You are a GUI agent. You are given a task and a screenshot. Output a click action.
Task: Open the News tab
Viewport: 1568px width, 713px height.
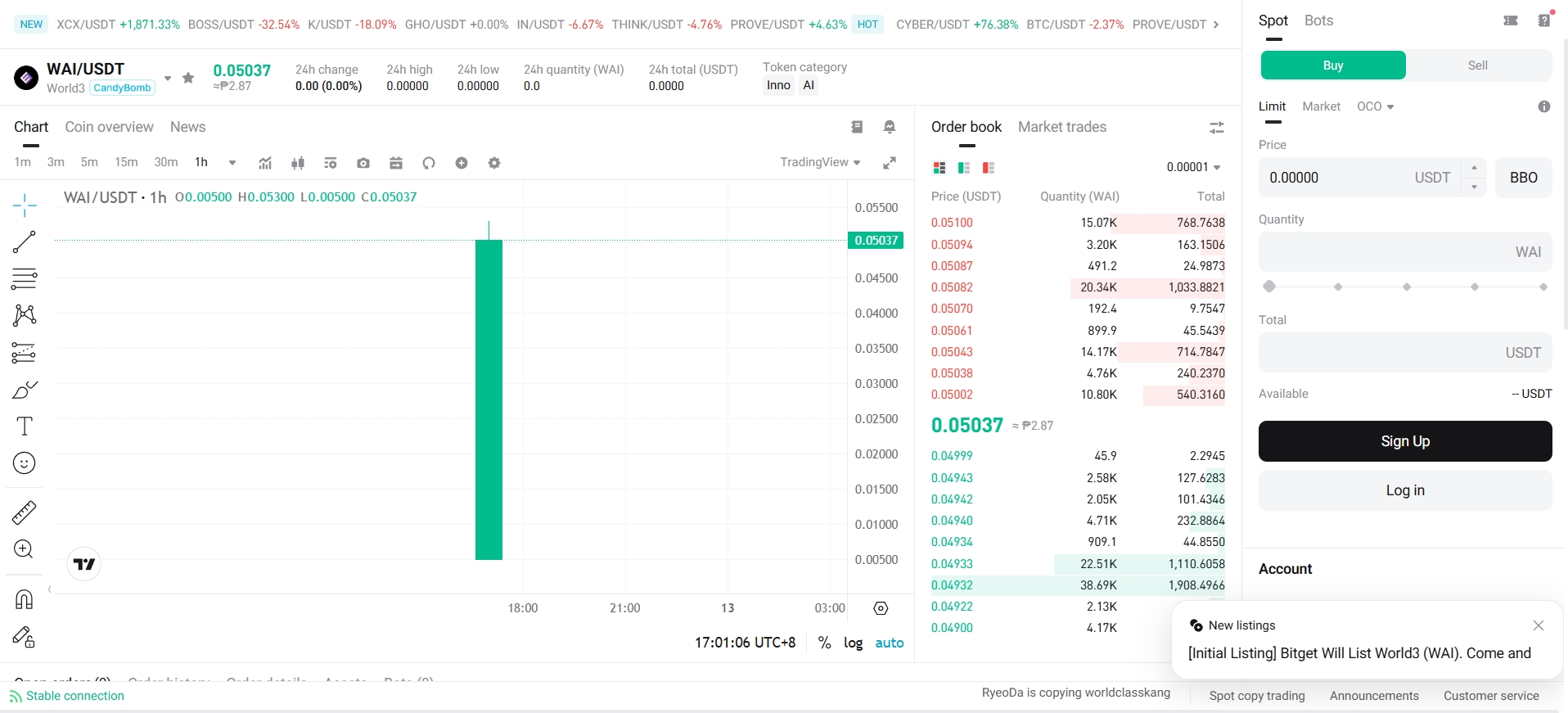(187, 127)
